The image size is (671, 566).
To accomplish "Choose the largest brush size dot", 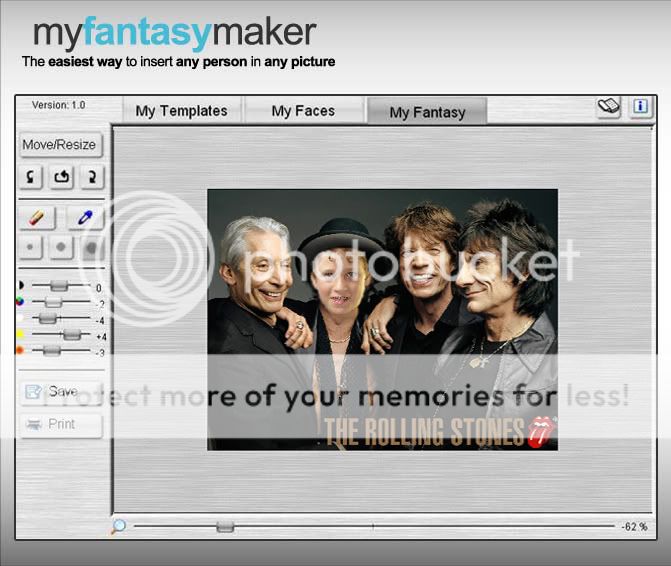I will 91,247.
